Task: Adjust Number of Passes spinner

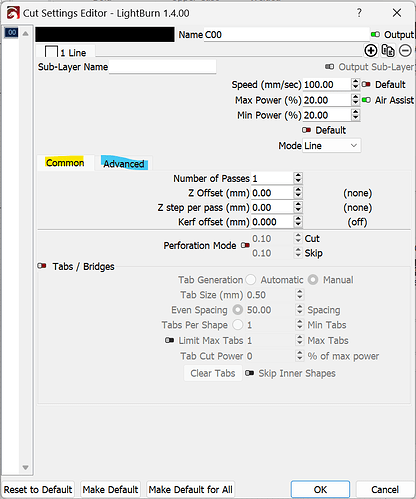Action: click(x=298, y=178)
